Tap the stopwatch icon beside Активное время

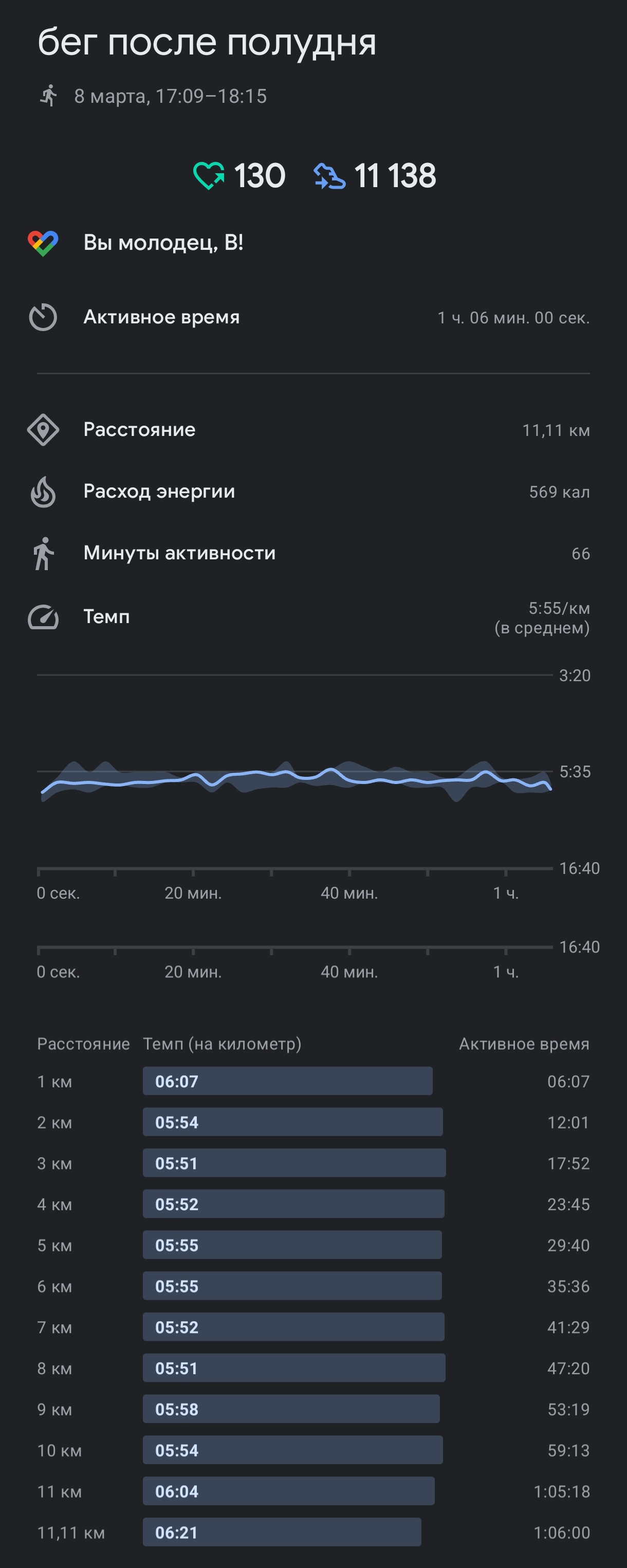click(x=43, y=317)
